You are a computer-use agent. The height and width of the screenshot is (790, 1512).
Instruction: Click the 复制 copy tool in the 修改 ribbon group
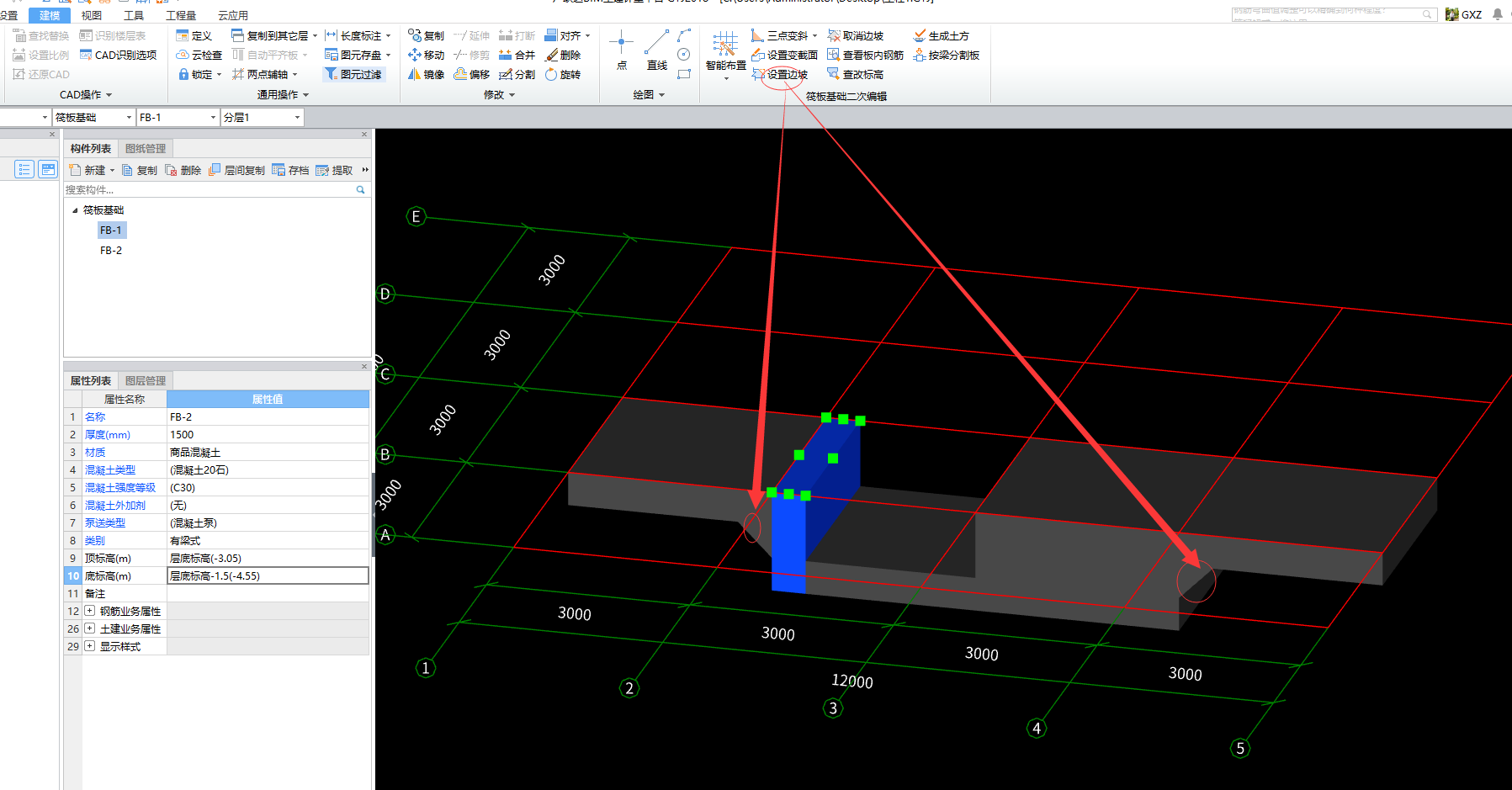pos(426,35)
